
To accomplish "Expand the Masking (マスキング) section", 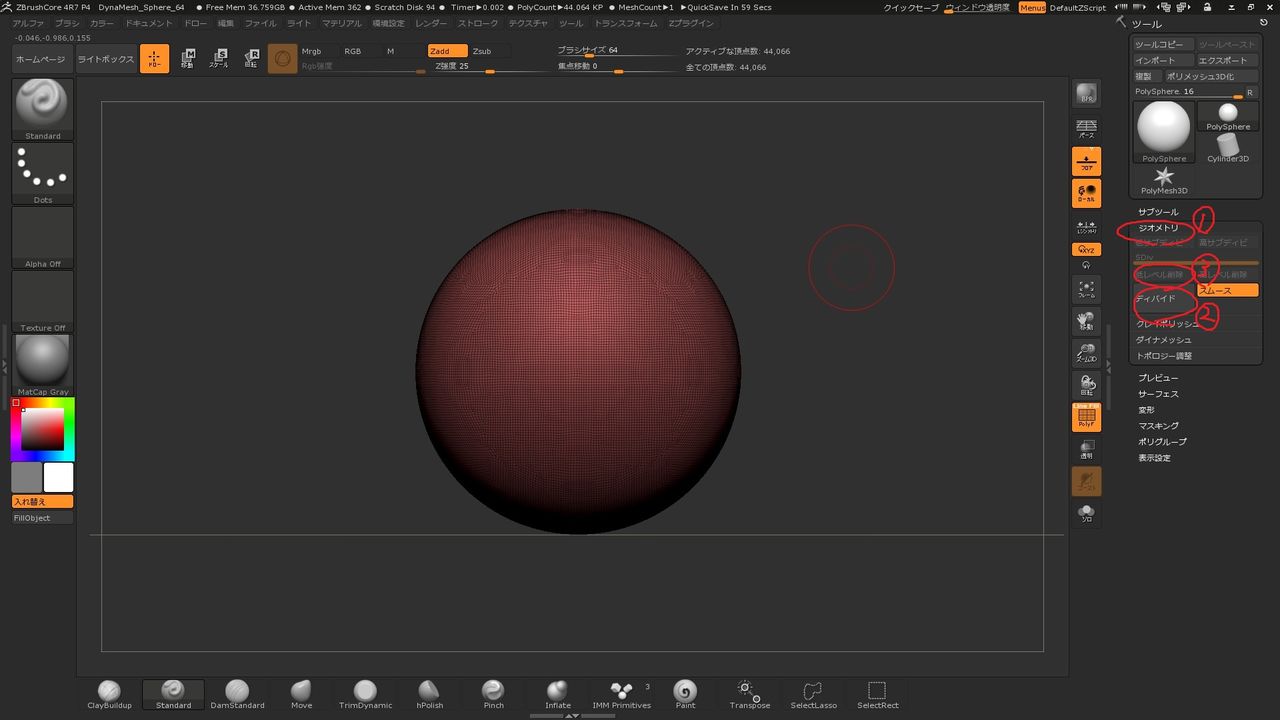I will pos(1158,426).
